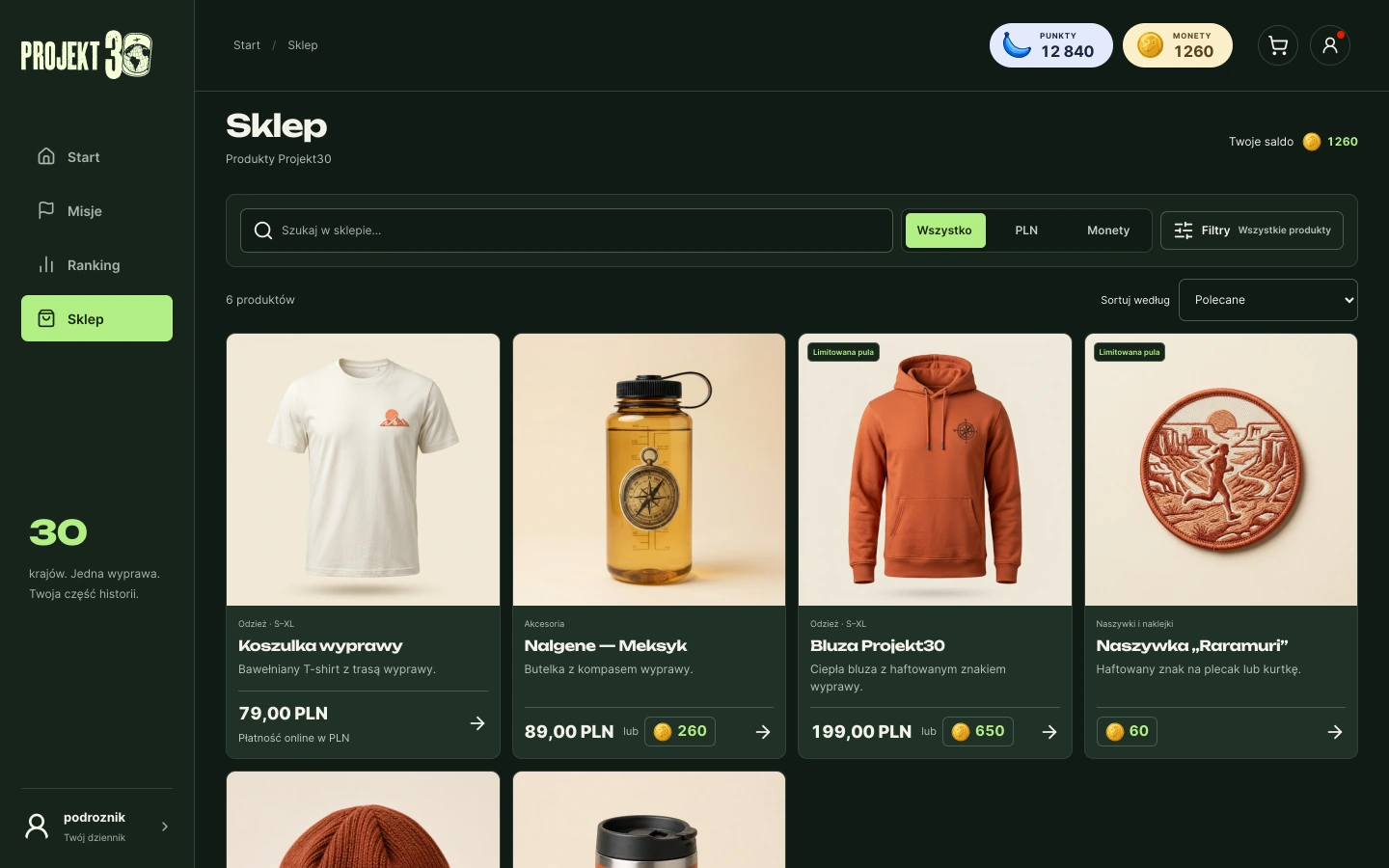Open the Polecane sort dropdown
Screen dimensions: 1389x868
click(x=1268, y=300)
